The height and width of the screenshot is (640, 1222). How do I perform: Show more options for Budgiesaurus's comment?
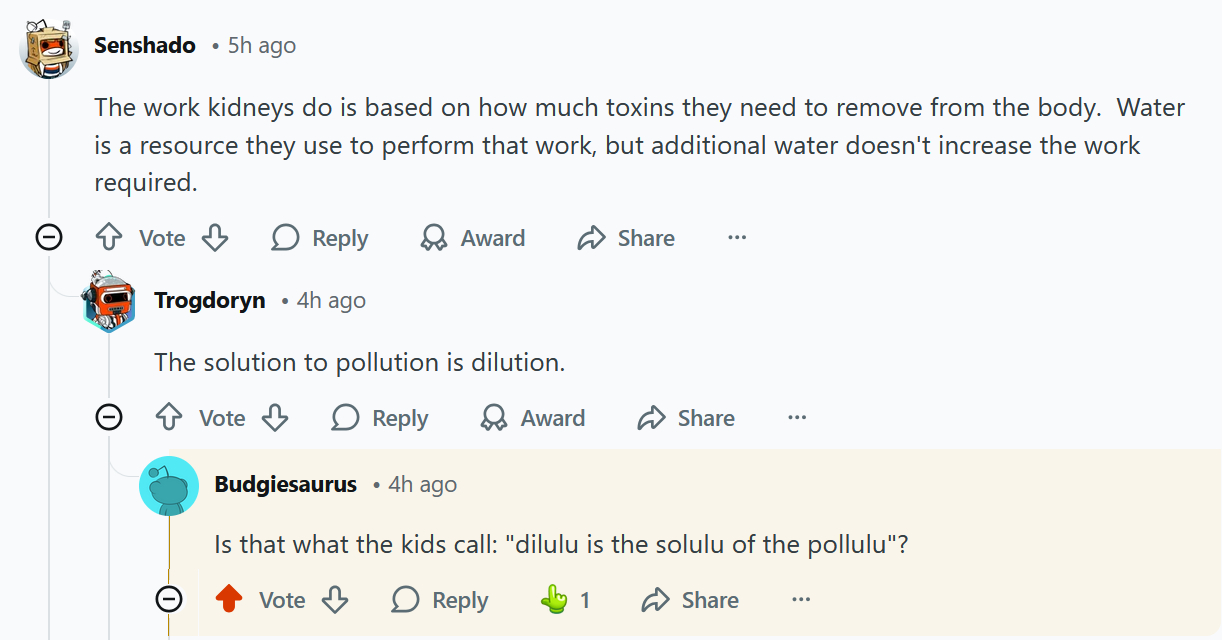tap(801, 600)
